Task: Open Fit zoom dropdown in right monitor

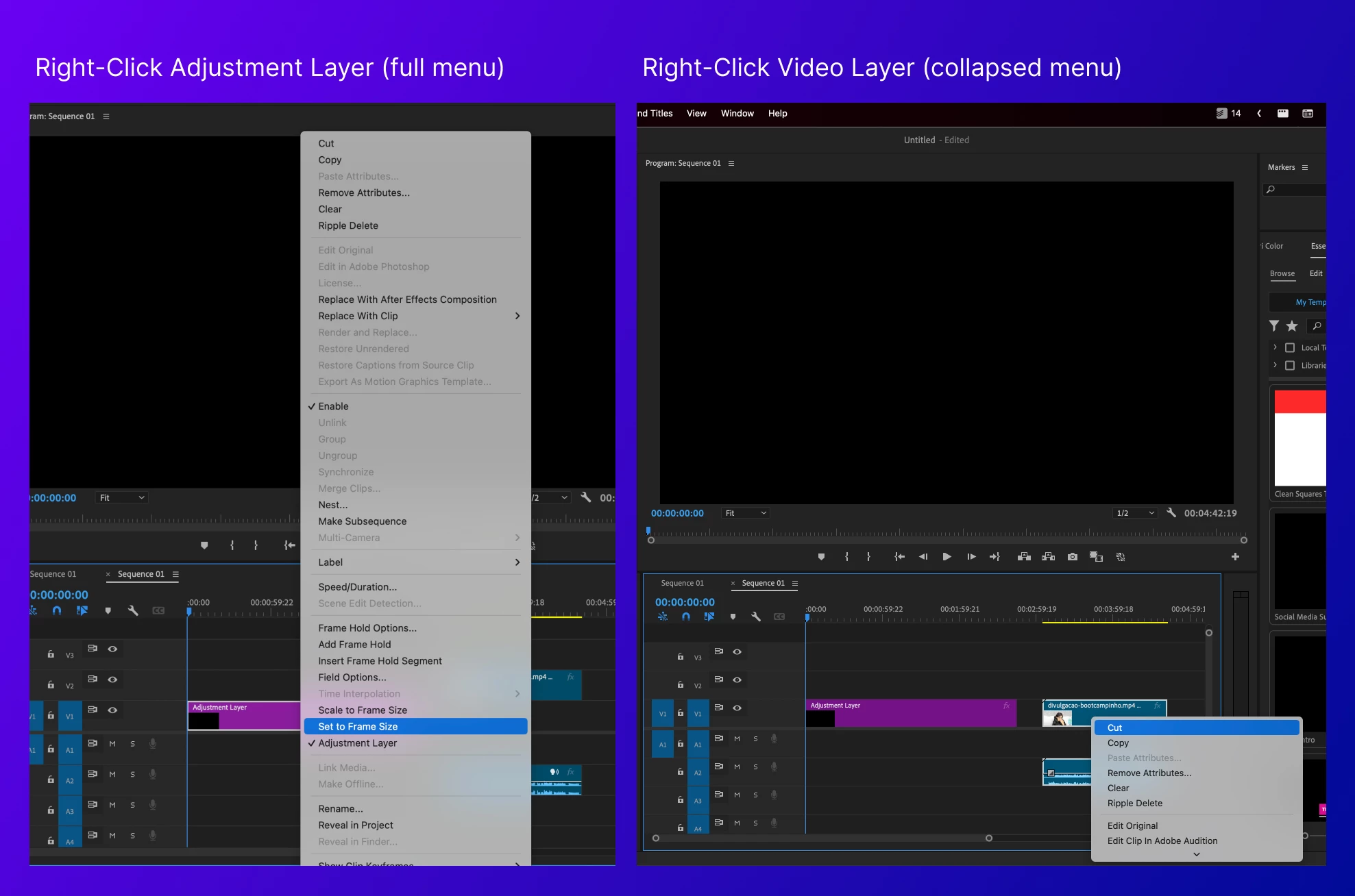Action: coord(746,513)
